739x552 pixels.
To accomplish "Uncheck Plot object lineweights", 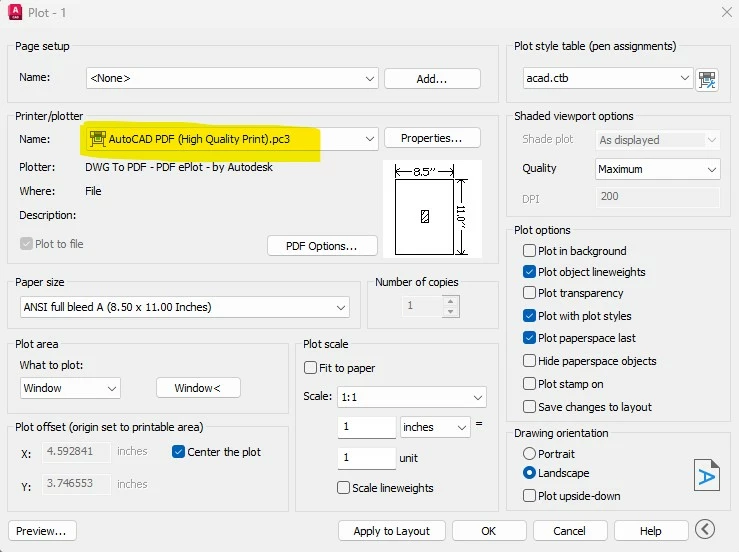I will (529, 272).
